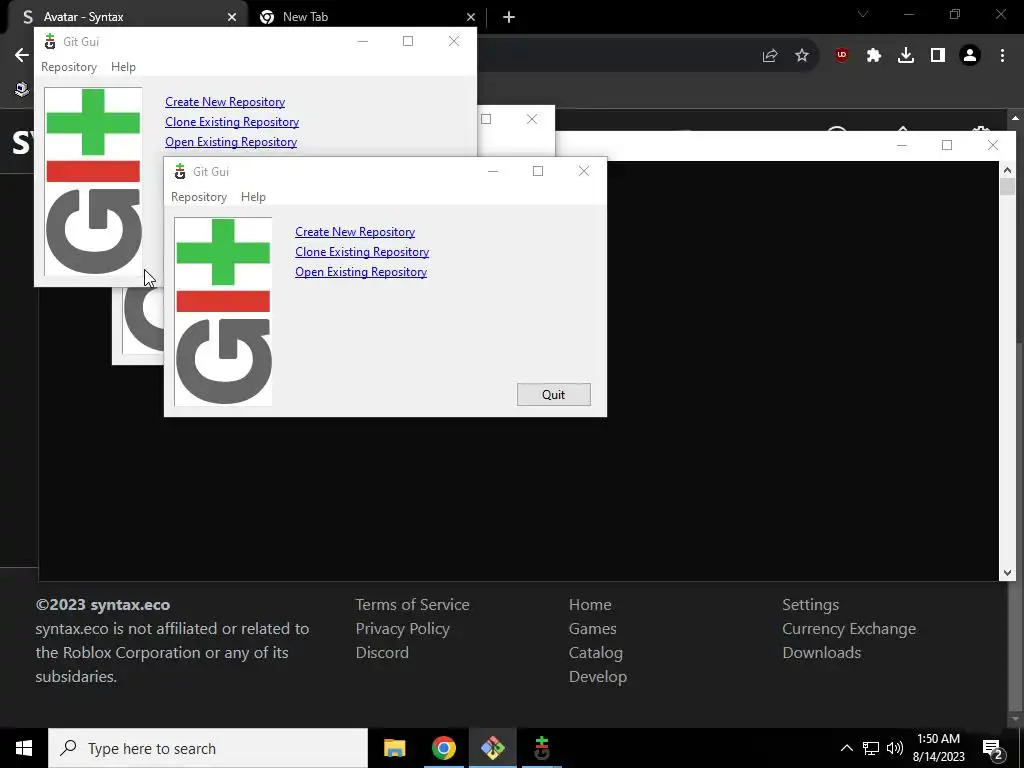1024x768 pixels.
Task: Open Games footer link
Action: click(592, 629)
